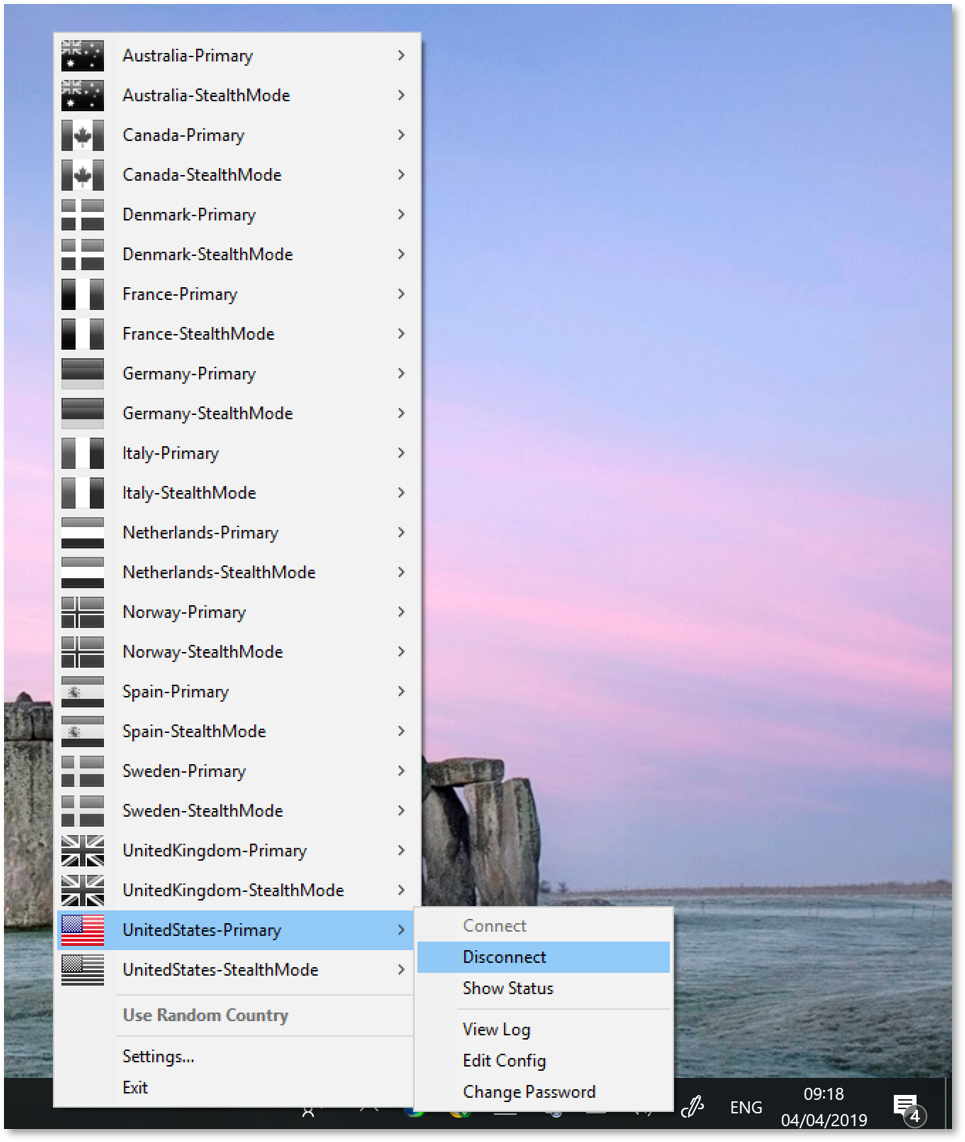965x1142 pixels.
Task: Click the Norway-Primary flag icon
Action: (x=82, y=612)
